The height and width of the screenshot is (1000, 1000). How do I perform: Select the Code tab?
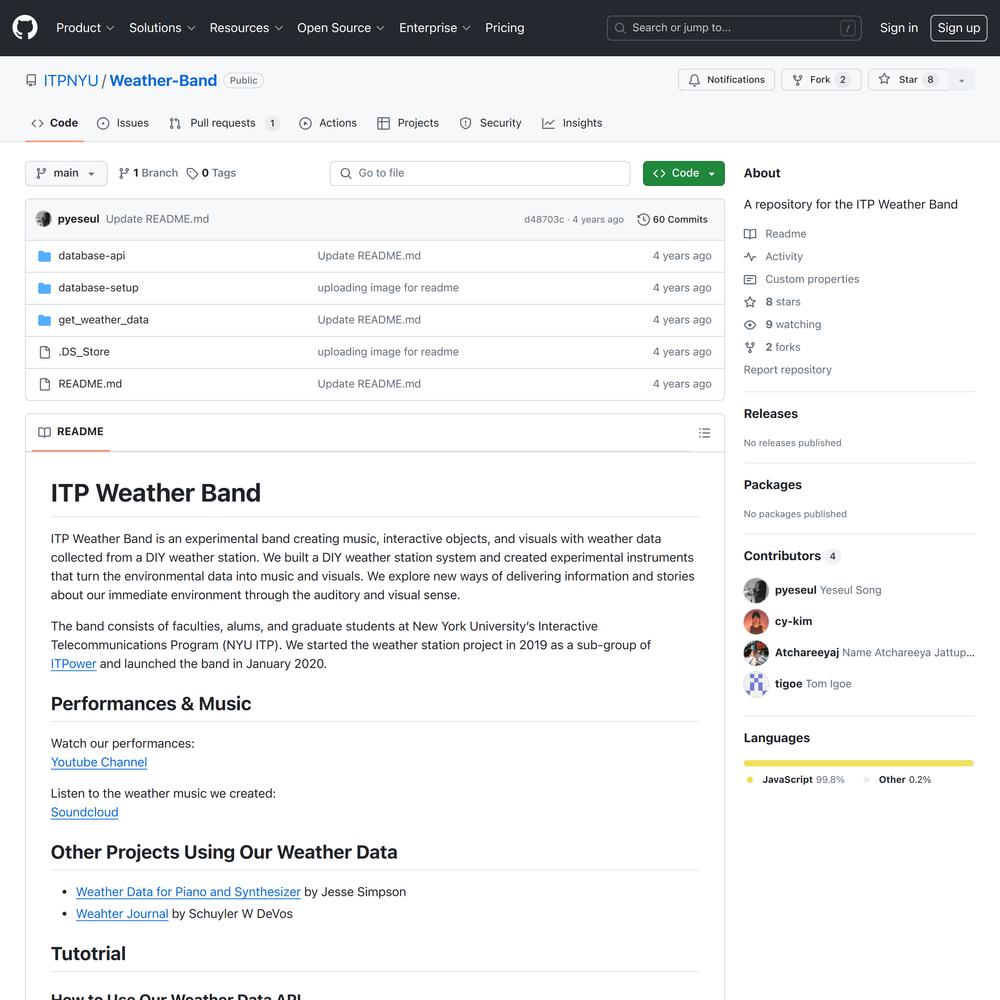(55, 123)
